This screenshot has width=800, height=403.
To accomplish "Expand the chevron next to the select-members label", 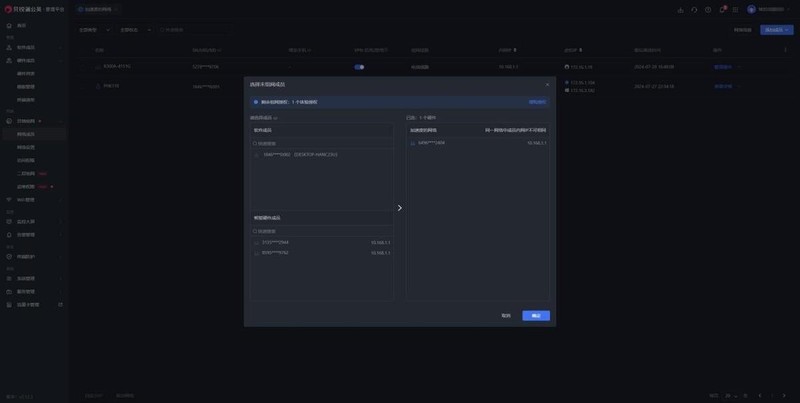I will click(x=276, y=118).
